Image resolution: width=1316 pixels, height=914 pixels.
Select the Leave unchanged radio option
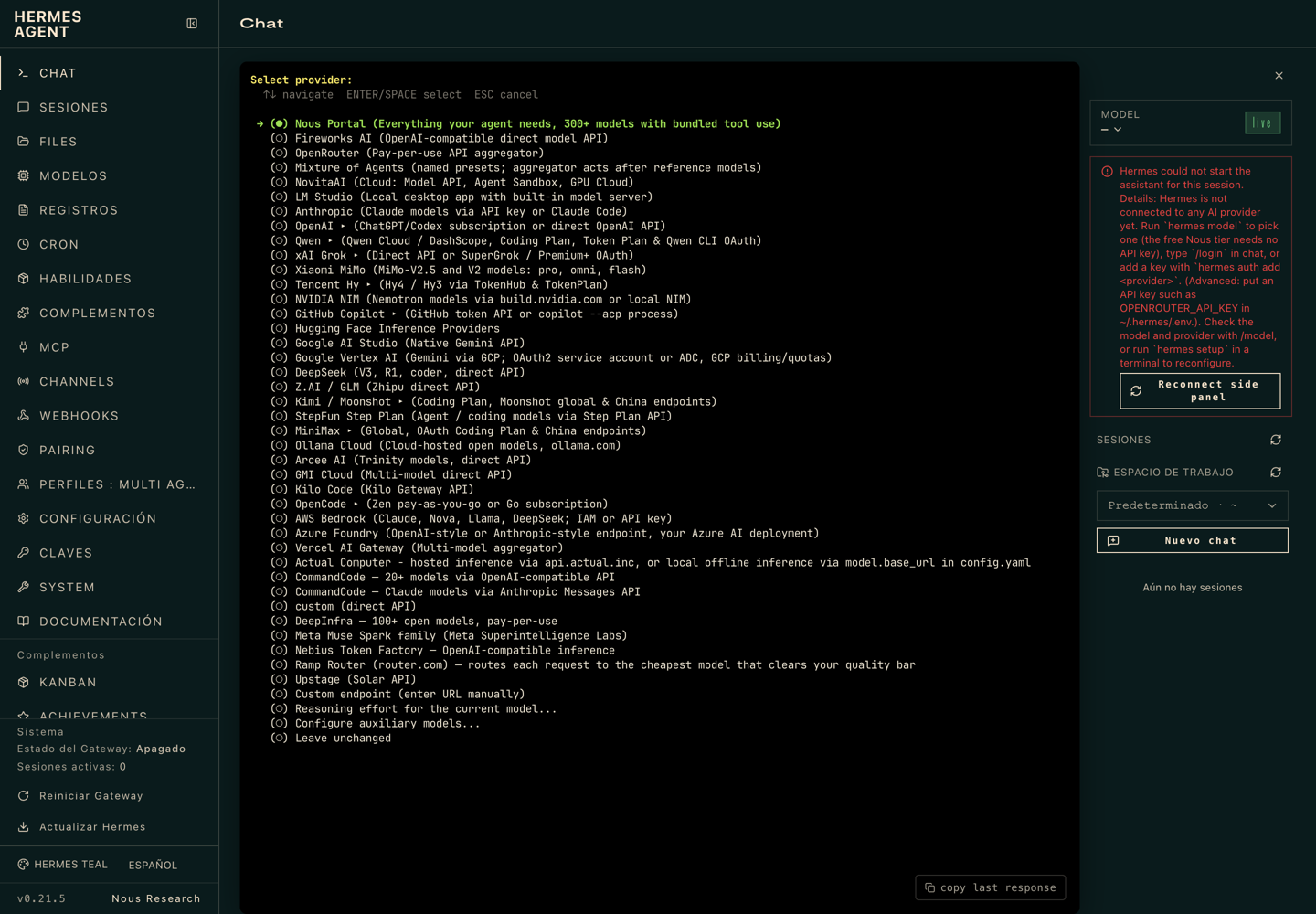(280, 739)
